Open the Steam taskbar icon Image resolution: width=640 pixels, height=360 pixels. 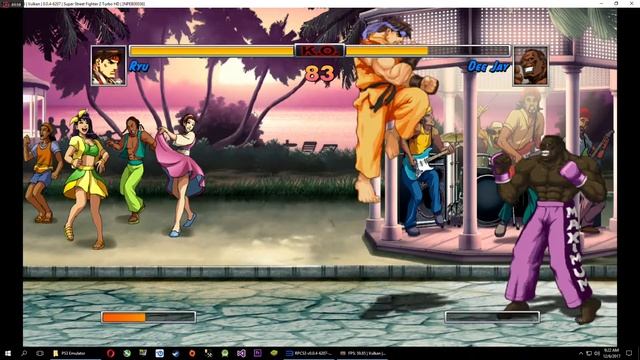[176, 353]
